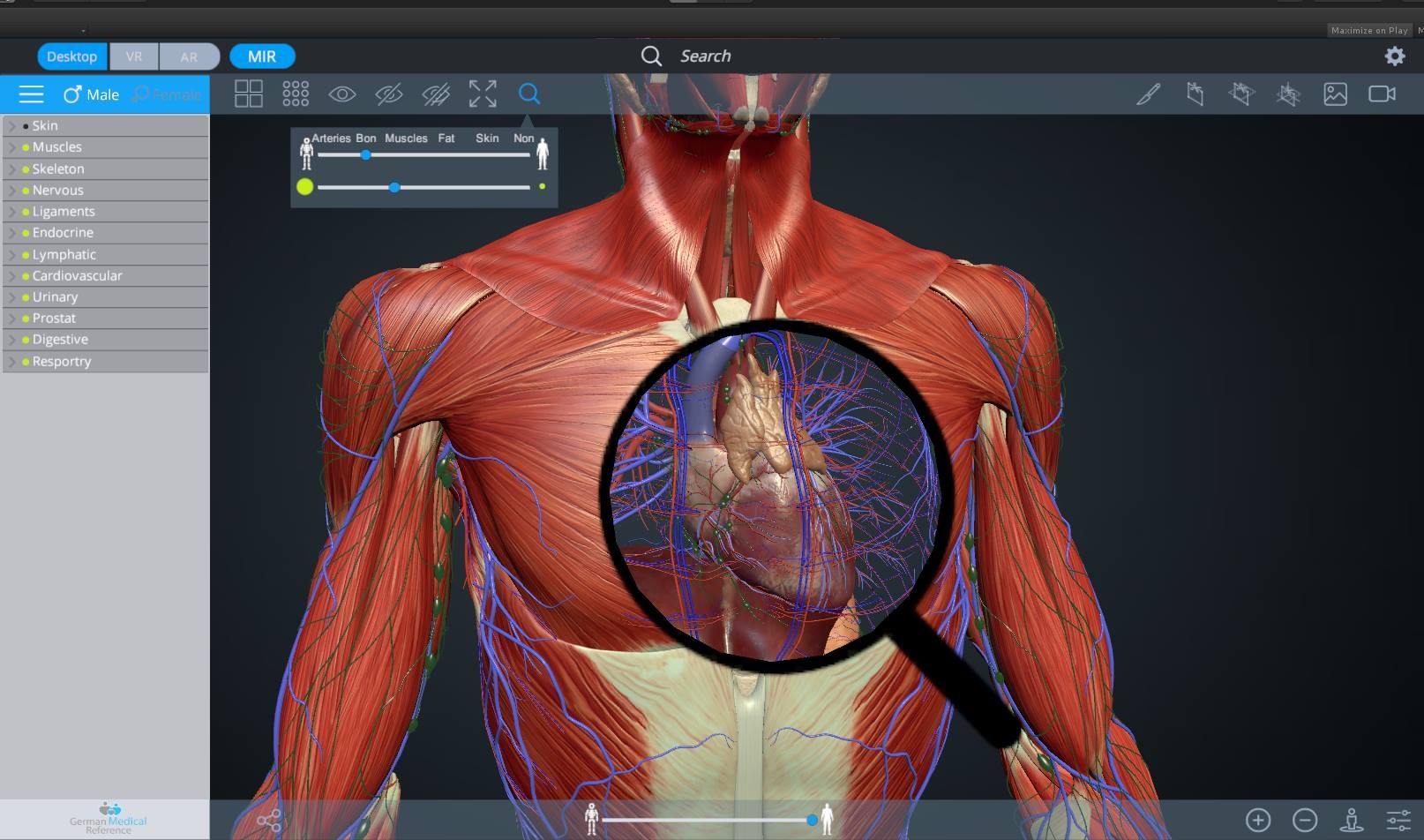The image size is (1424, 840).
Task: Select the Male model button
Action: [91, 94]
